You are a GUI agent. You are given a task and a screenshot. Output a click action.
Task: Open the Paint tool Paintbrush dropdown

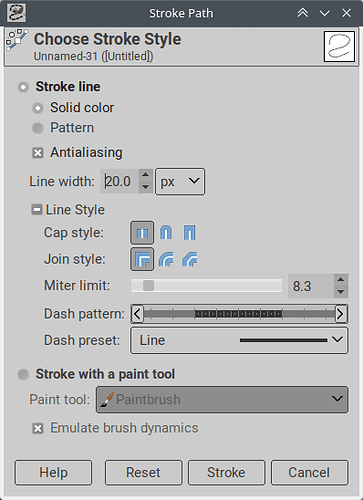tap(222, 399)
